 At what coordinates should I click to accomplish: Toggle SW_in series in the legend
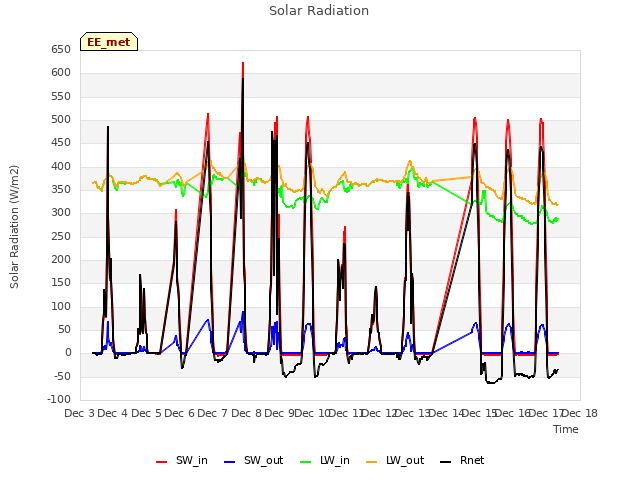[x=182, y=460]
